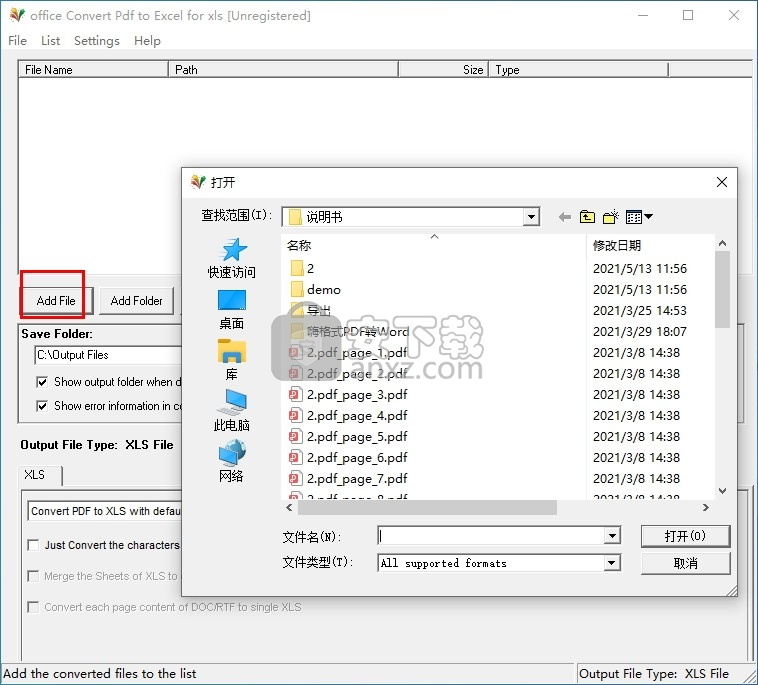Viewport: 758px width, 685px height.
Task: Click the demo folder icon
Action: pos(297,290)
